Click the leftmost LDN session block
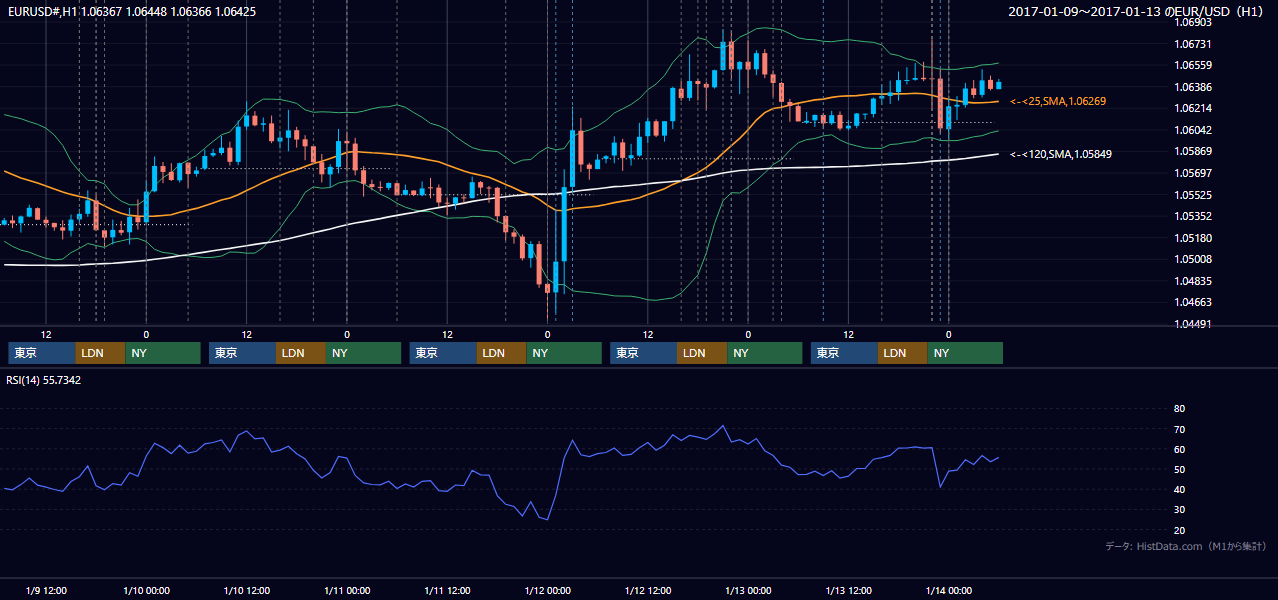The width and height of the screenshot is (1278, 600). pyautogui.click(x=100, y=353)
